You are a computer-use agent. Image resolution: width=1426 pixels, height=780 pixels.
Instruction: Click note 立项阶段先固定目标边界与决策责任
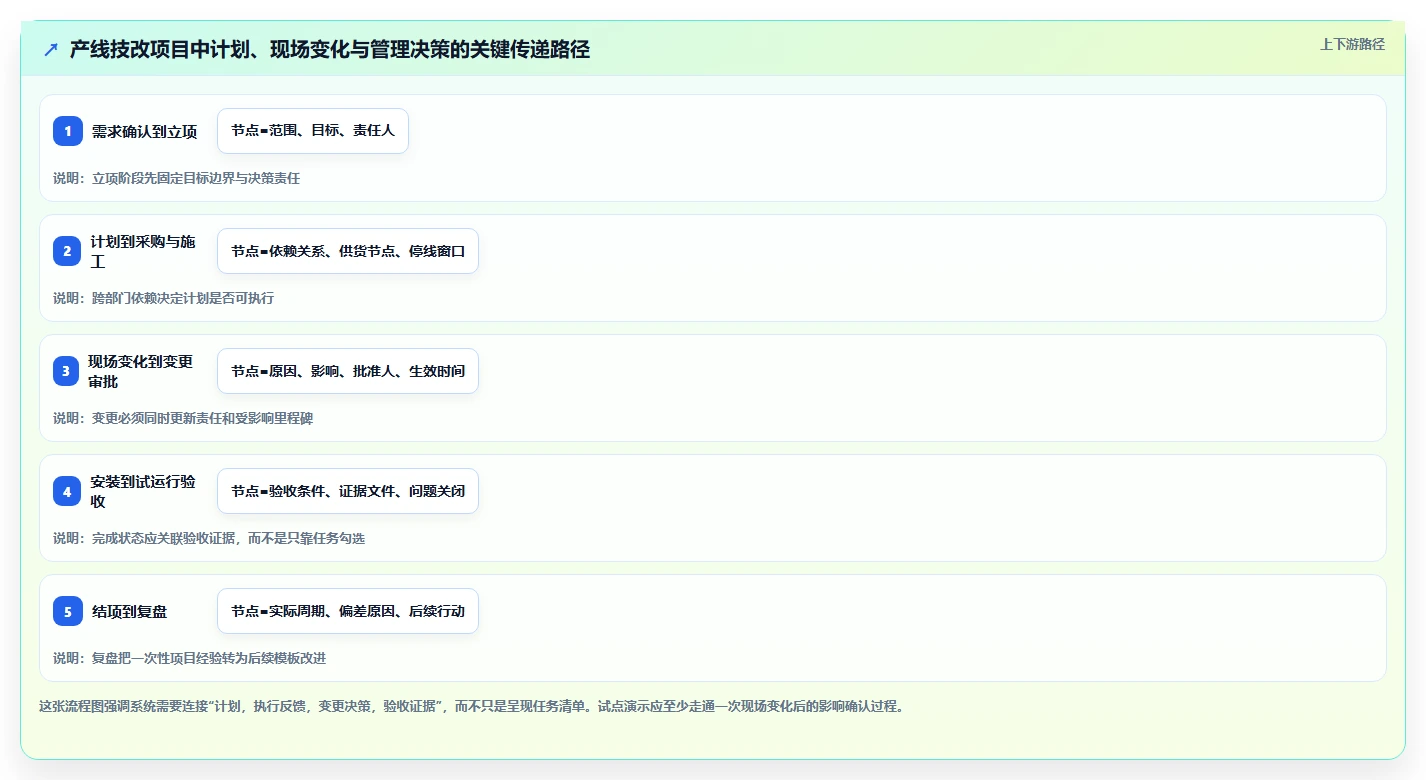[x=176, y=178]
